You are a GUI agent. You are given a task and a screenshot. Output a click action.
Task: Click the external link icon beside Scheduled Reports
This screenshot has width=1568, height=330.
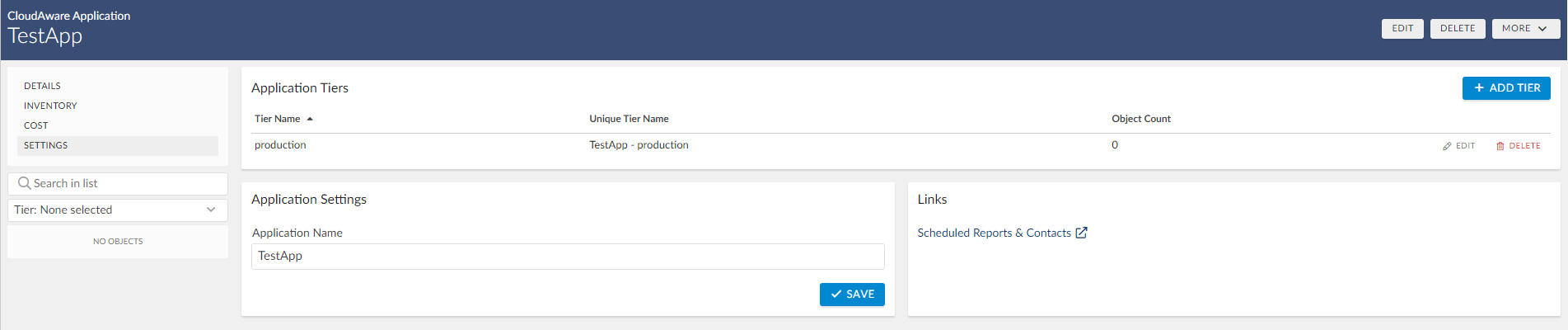[x=1081, y=233]
